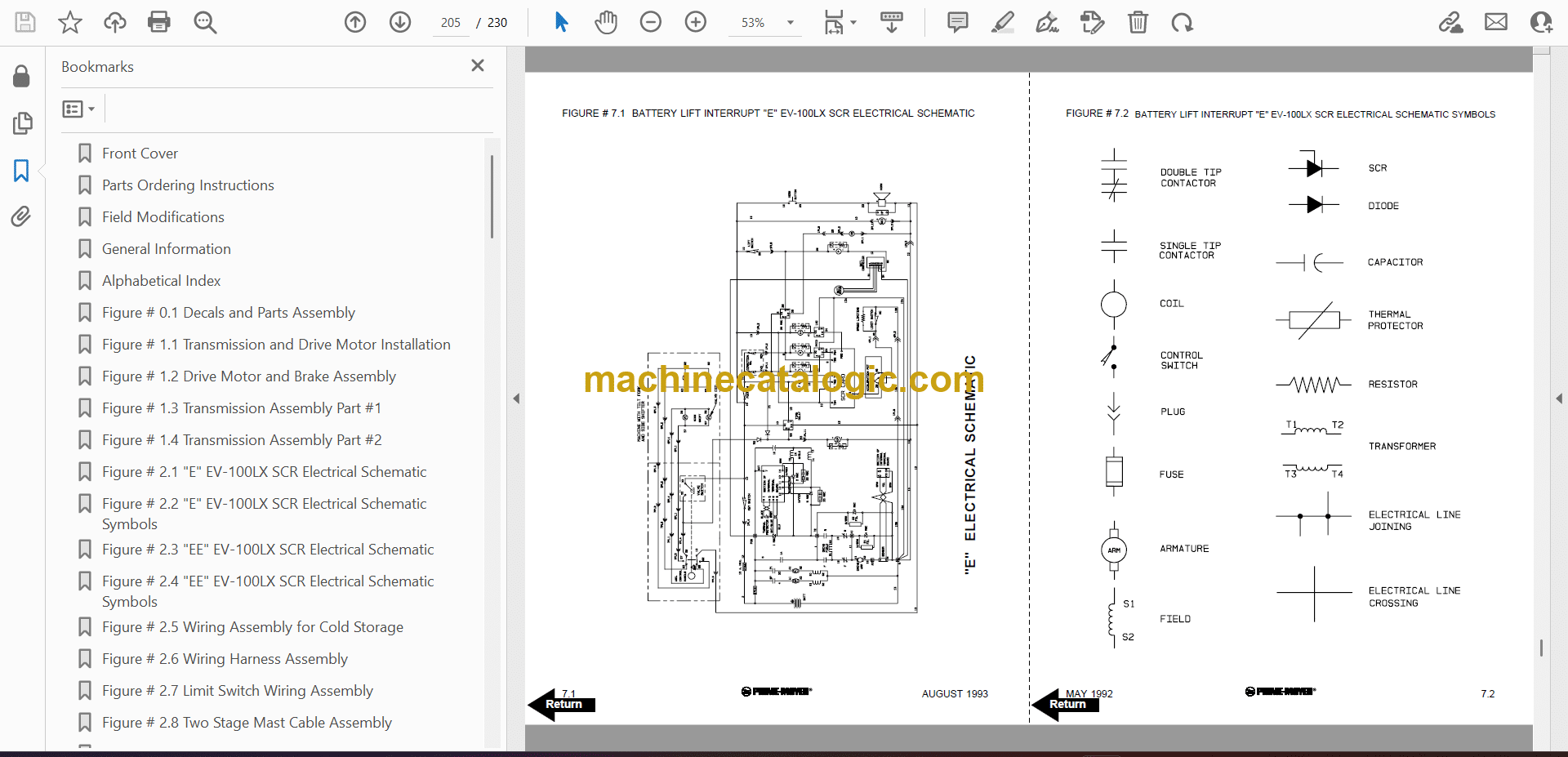This screenshot has width=1568, height=757.
Task: Open Figure # 1.1 Transmission and Drive Motor Installation
Action: [x=276, y=345]
